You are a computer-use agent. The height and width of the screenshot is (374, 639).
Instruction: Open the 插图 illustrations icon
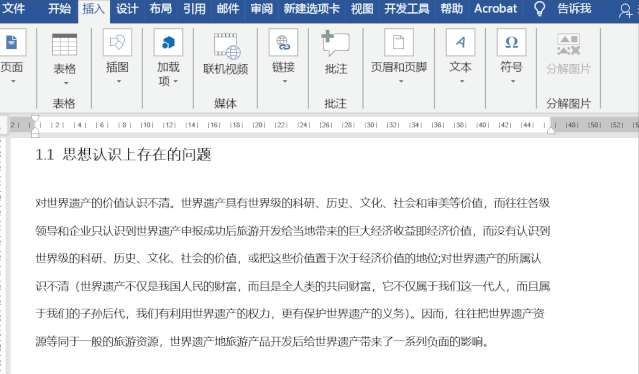(117, 42)
